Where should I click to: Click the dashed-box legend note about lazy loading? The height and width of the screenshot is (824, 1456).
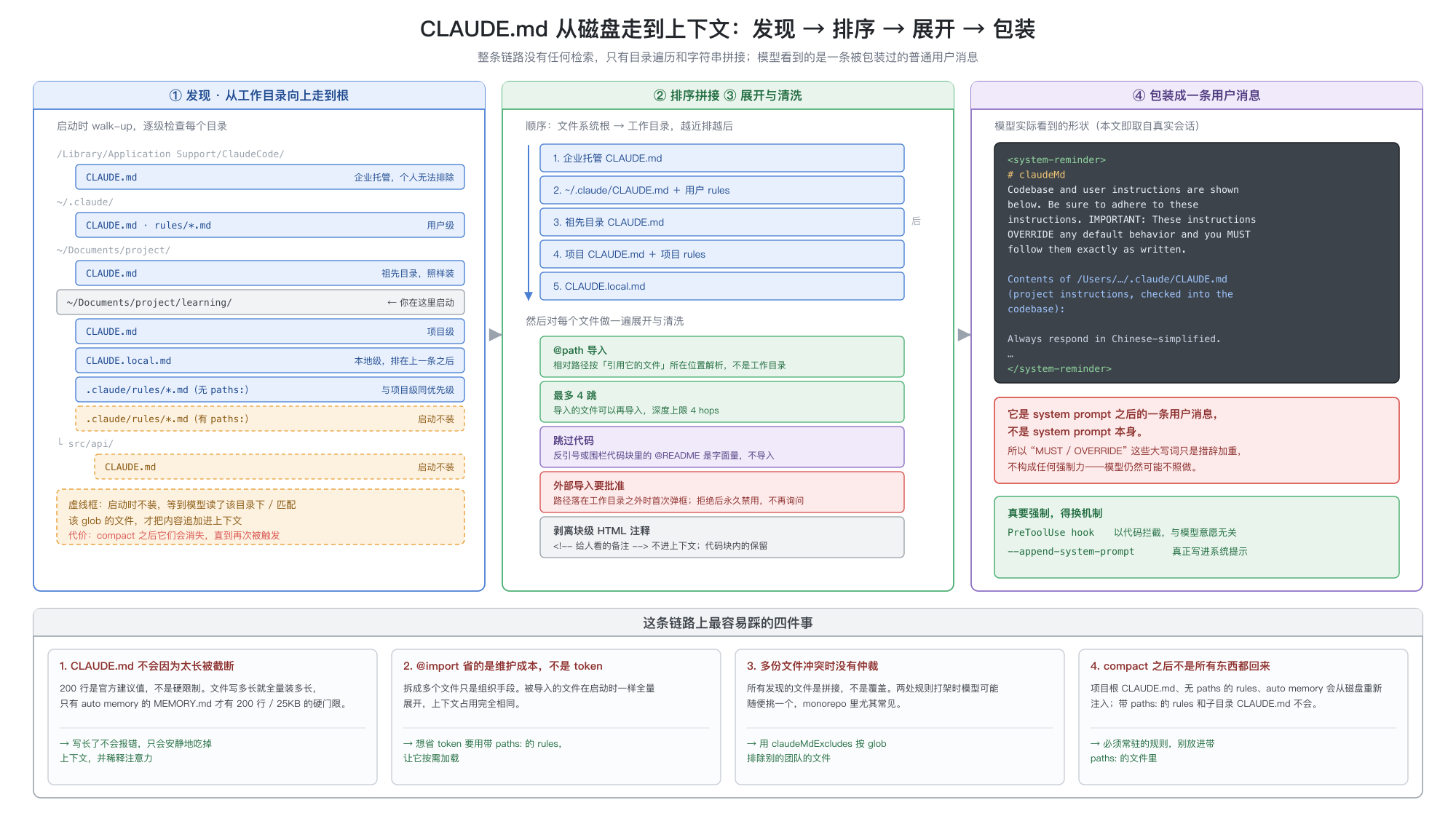point(261,517)
